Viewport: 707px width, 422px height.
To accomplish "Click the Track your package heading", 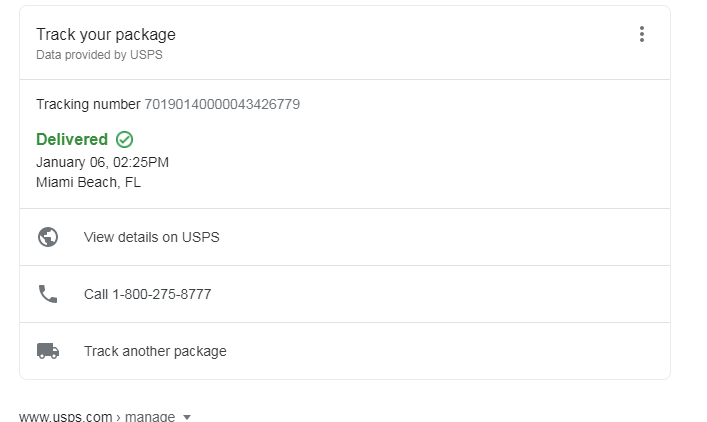I will [106, 35].
